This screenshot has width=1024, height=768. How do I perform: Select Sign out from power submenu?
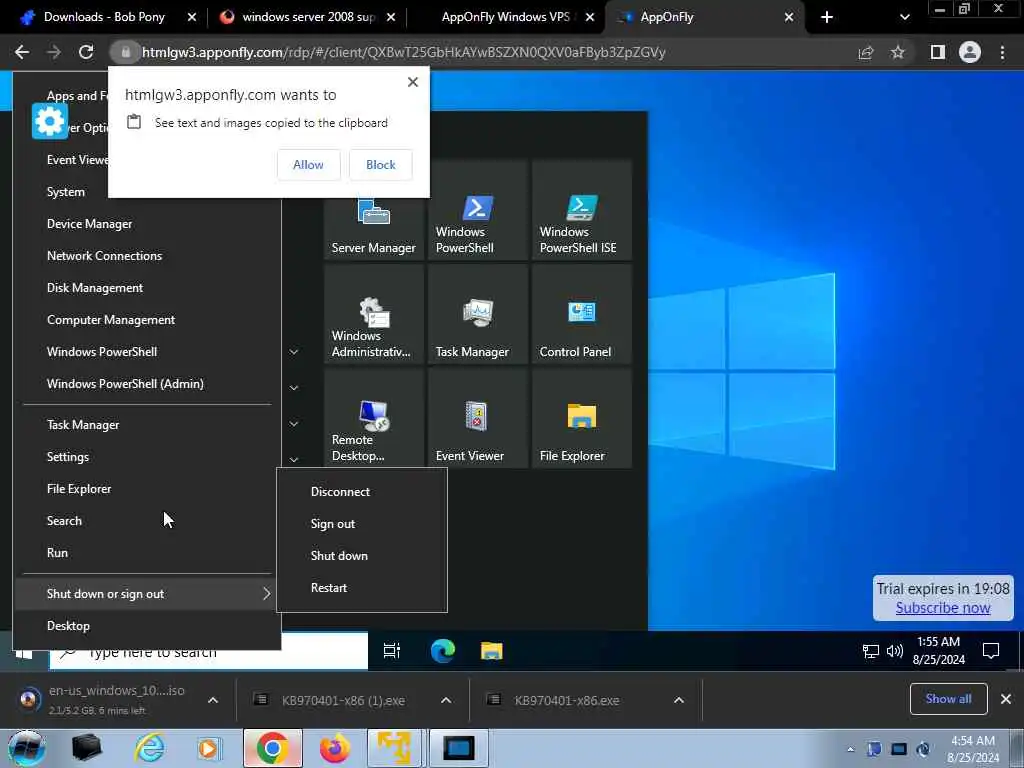[x=362, y=524]
